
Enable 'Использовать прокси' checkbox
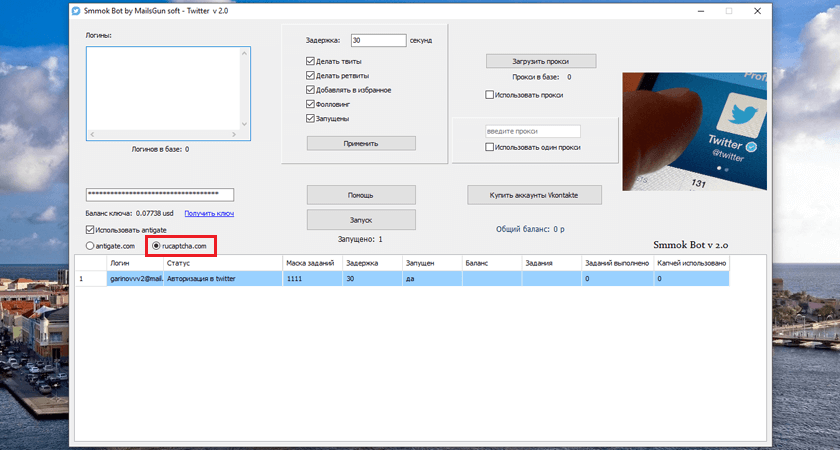tap(489, 95)
